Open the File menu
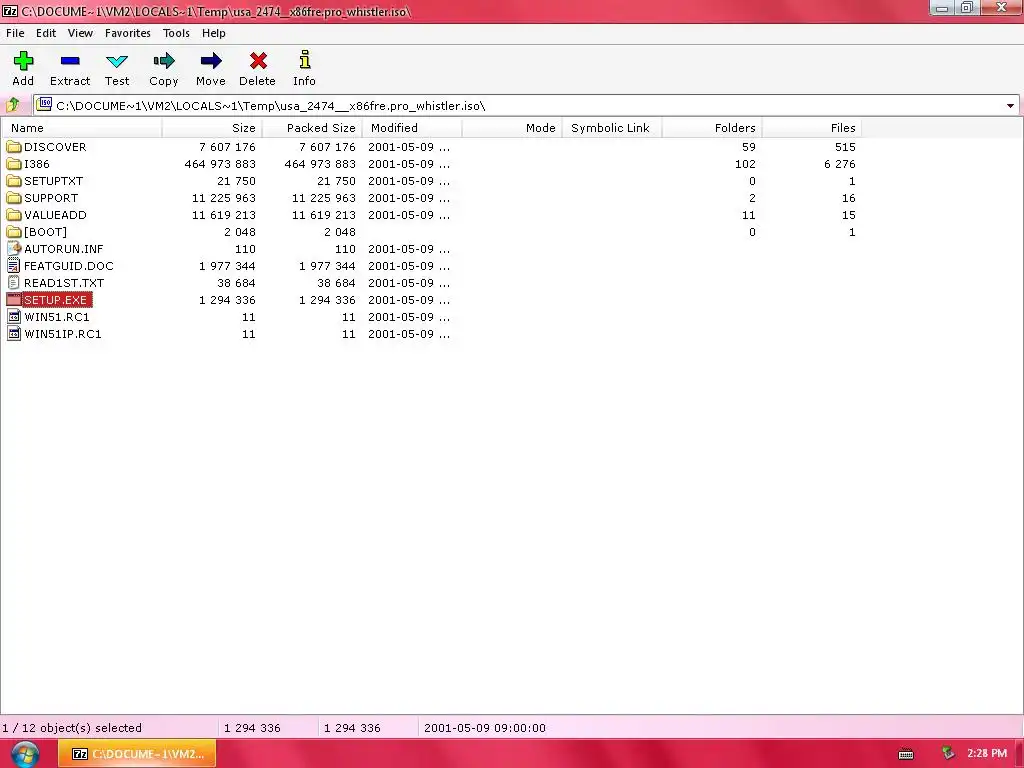 (15, 33)
